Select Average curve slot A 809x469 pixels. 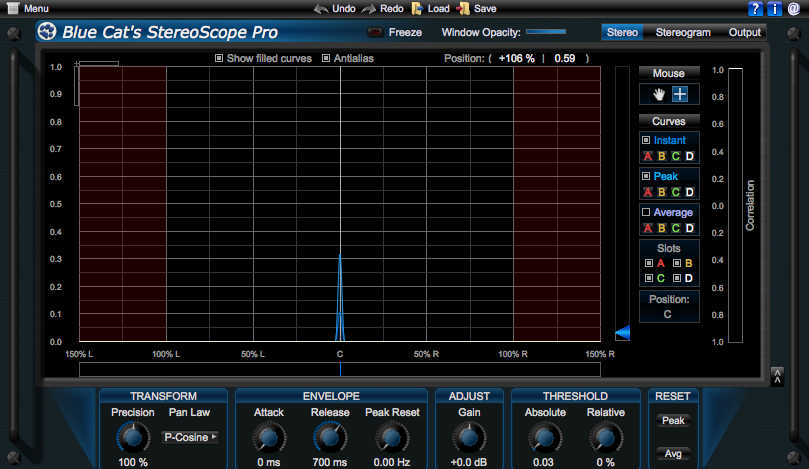(x=648, y=228)
